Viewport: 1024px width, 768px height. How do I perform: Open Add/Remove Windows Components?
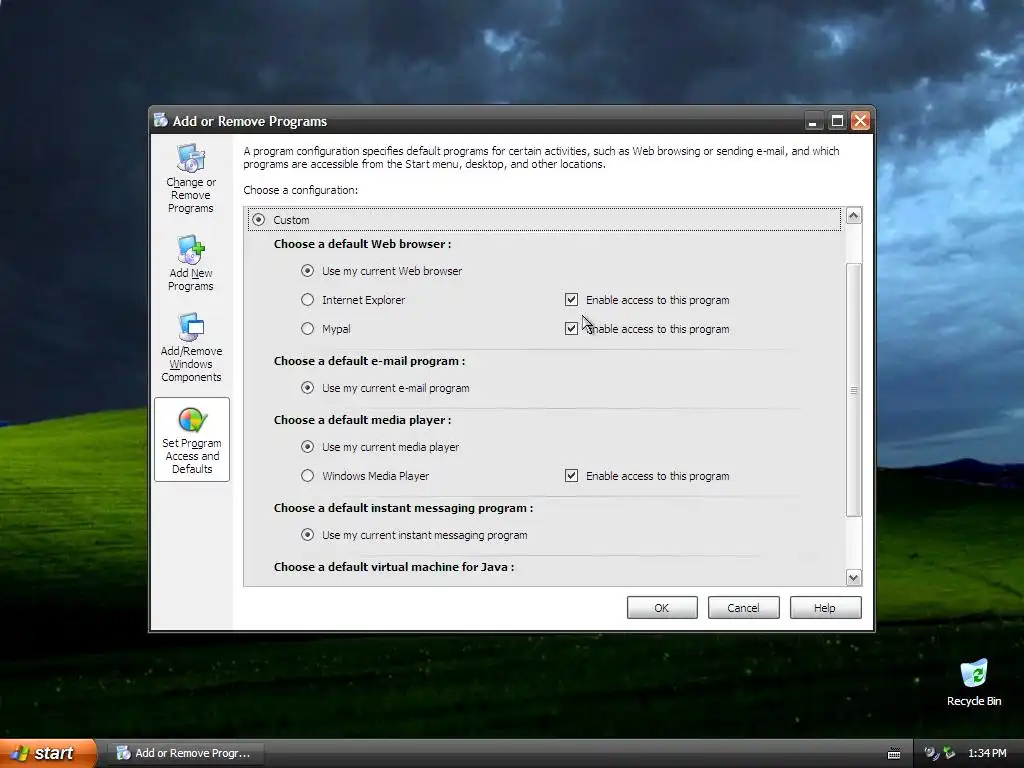pyautogui.click(x=191, y=347)
